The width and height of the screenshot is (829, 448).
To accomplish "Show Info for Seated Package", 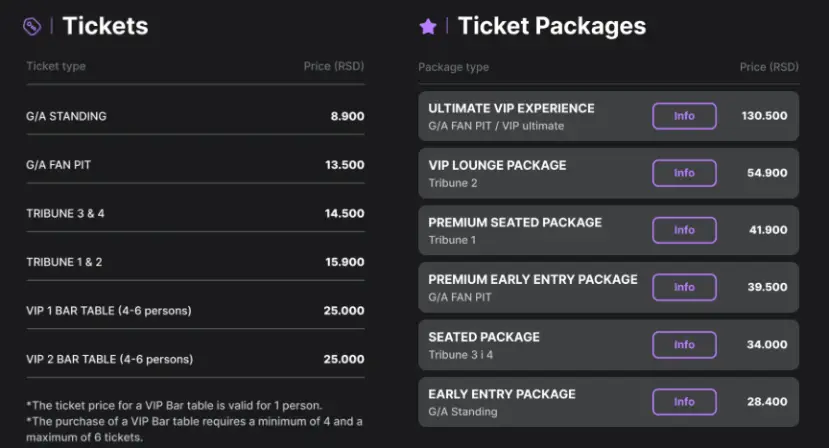I will point(684,344).
